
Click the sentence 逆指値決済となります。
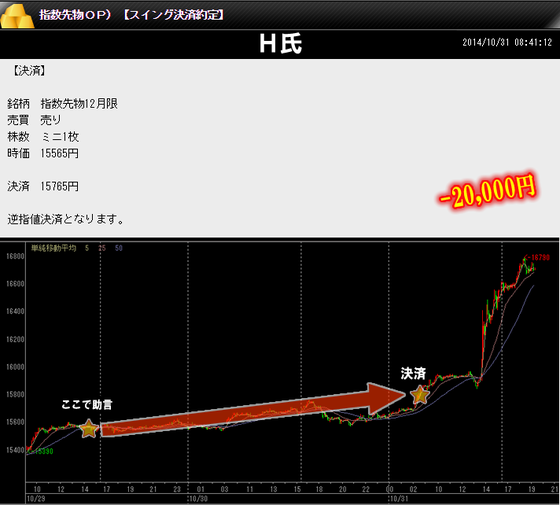click(x=66, y=219)
